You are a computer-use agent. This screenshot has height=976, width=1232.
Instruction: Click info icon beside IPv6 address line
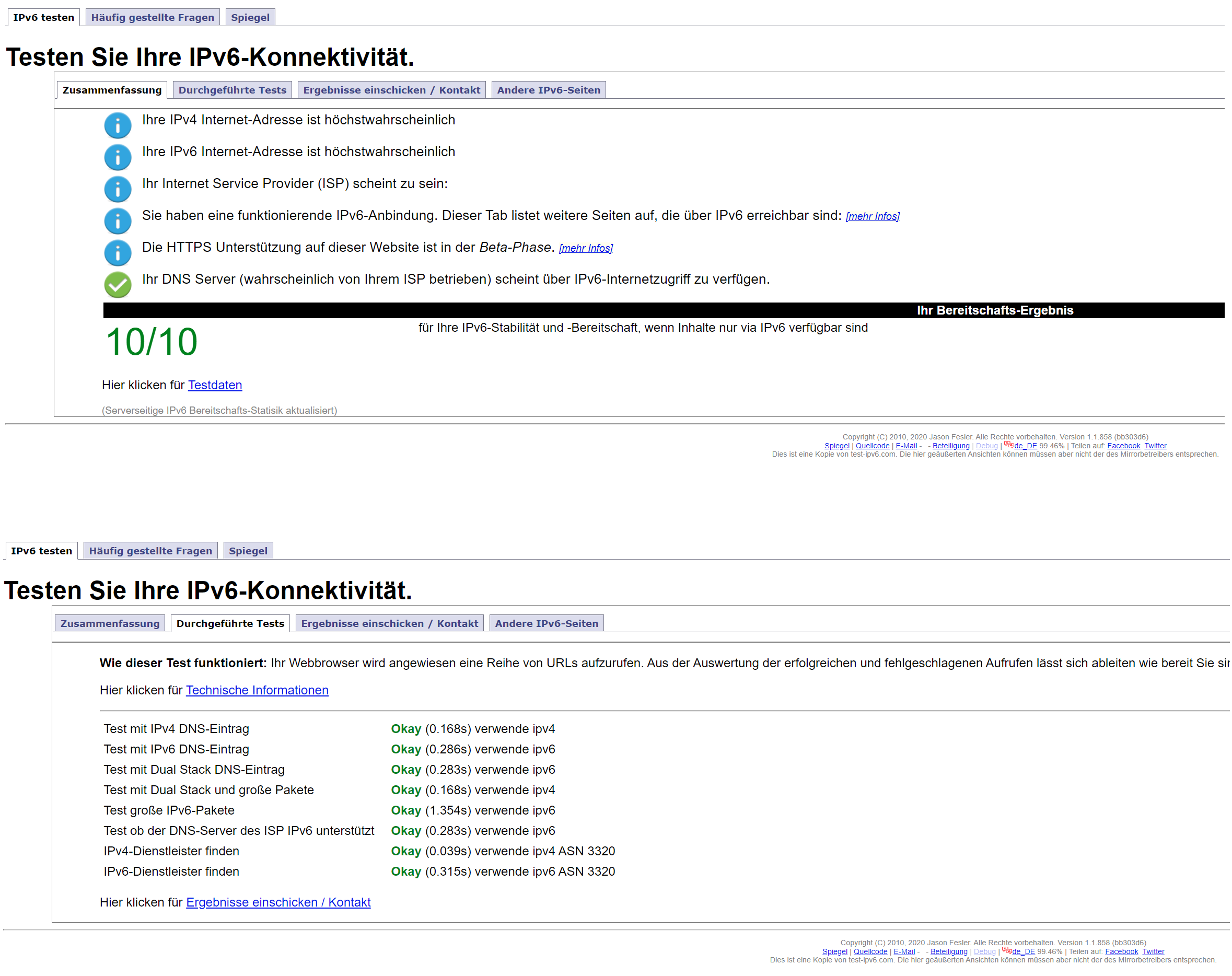pos(118,157)
